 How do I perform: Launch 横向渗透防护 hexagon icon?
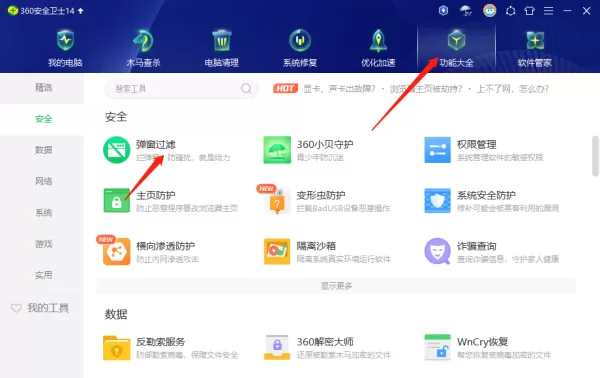pos(117,251)
